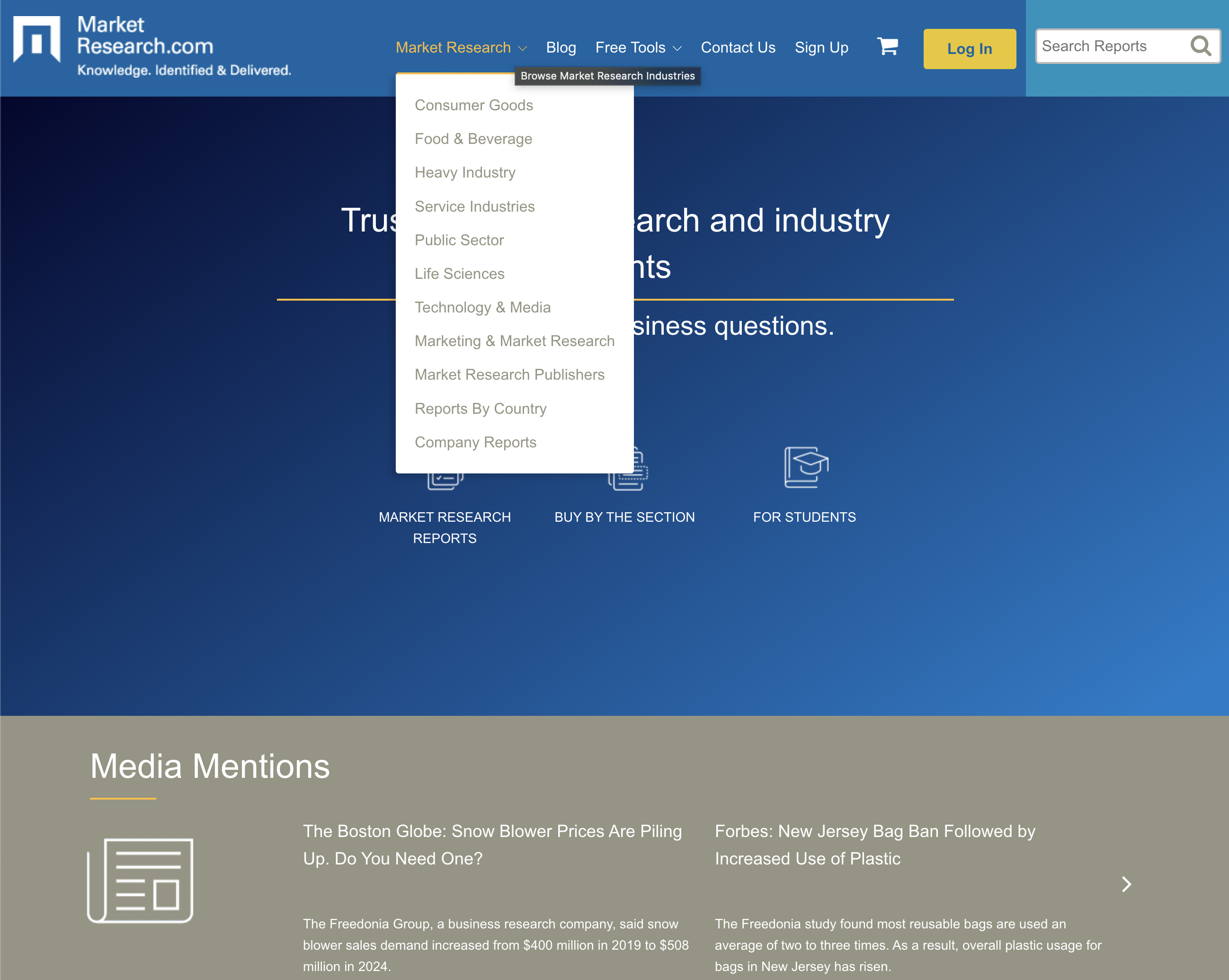Select Life Sciences from the menu
The height and width of the screenshot is (980, 1229).
459,274
